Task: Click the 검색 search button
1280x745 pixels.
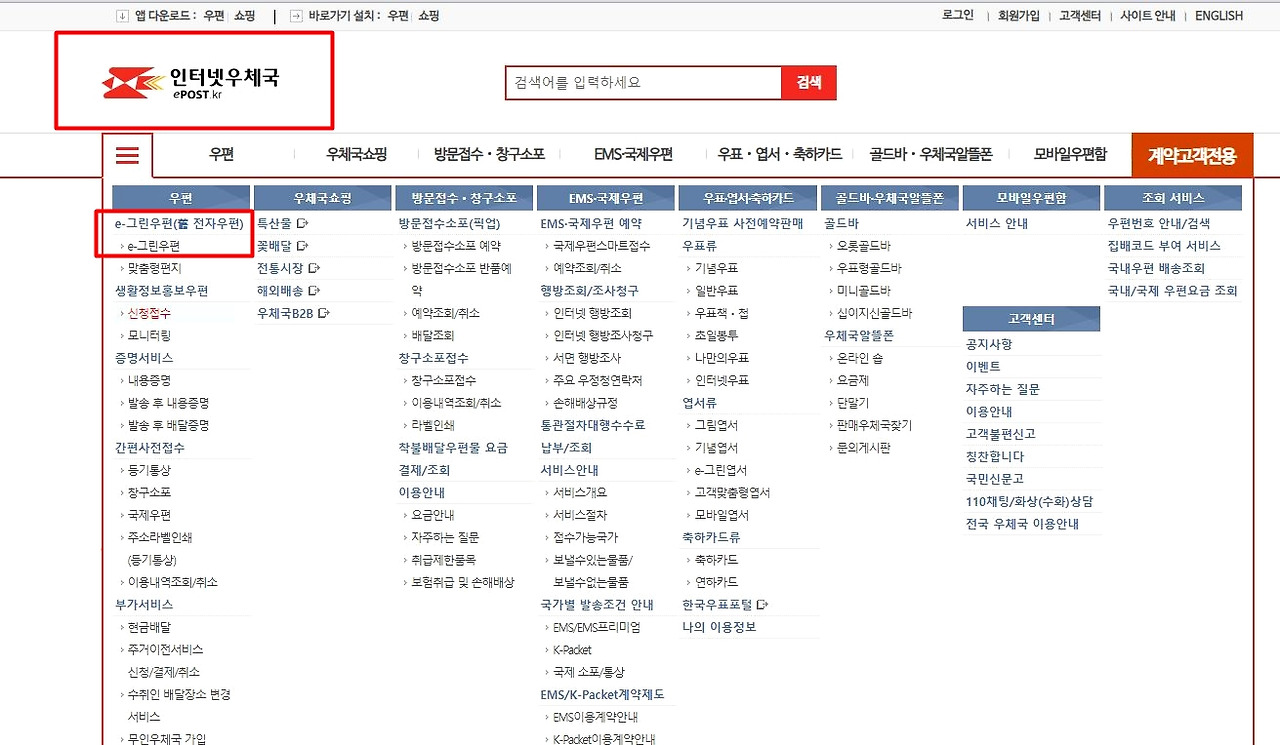Action: click(x=809, y=83)
